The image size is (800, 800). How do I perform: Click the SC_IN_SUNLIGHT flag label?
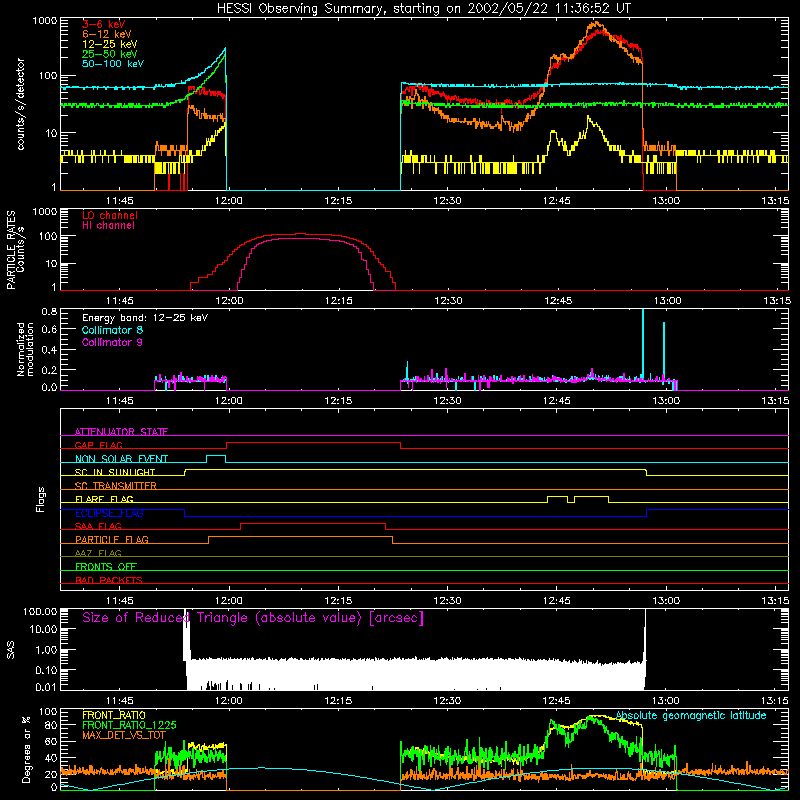pyautogui.click(x=115, y=472)
